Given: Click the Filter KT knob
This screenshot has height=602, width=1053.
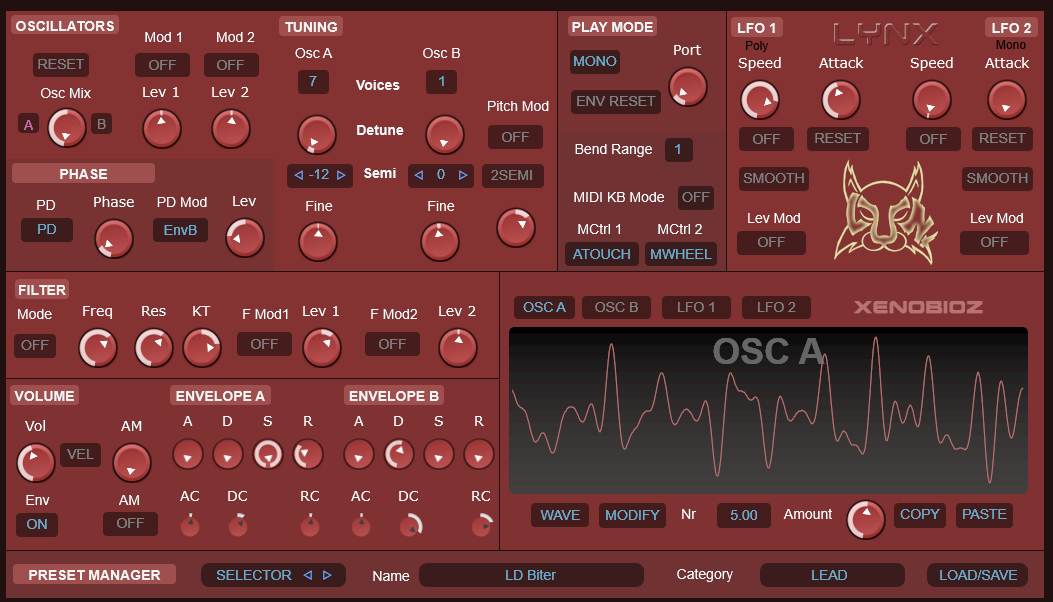Looking at the screenshot, I should tap(202, 348).
